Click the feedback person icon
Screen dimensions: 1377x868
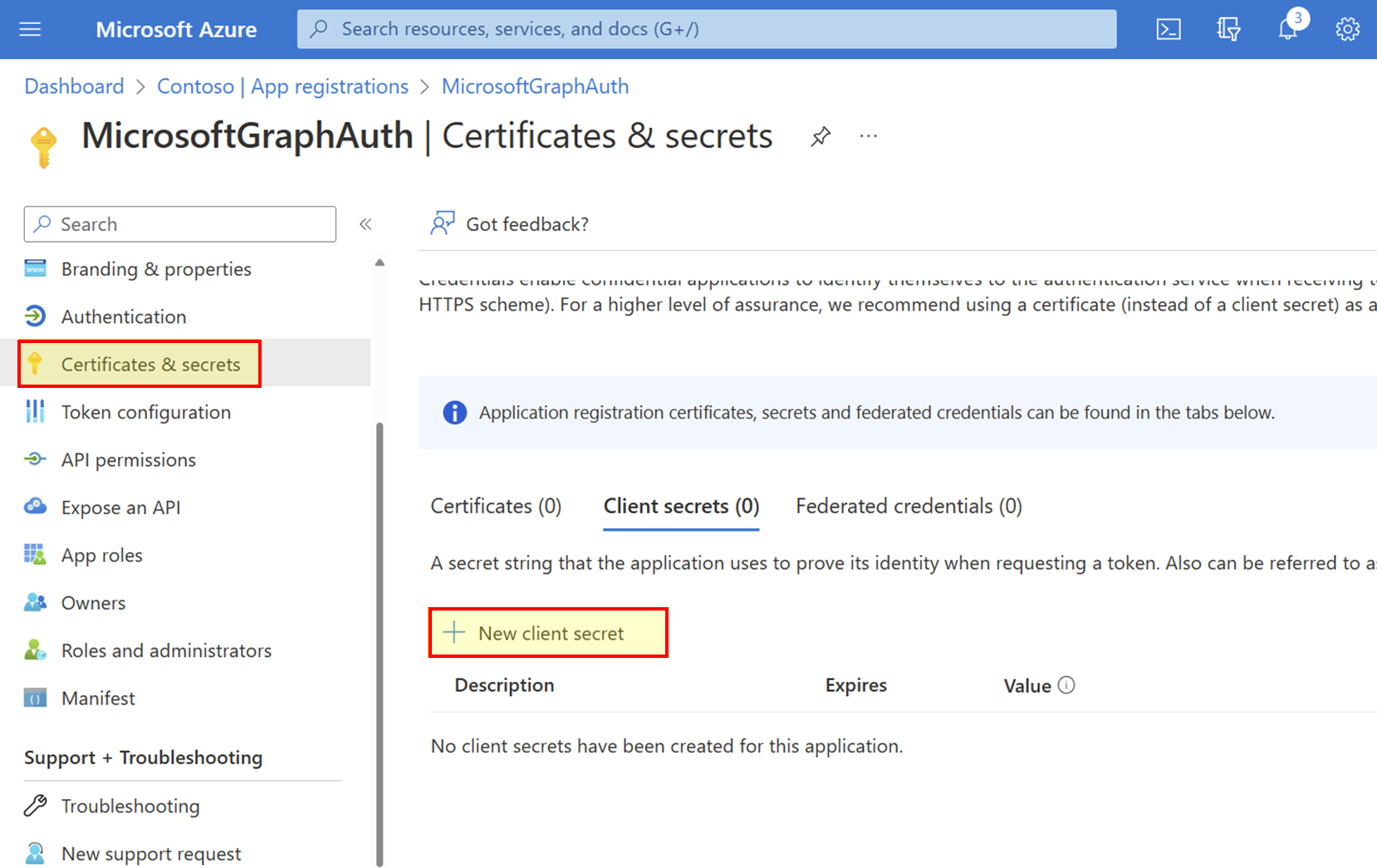coord(443,223)
